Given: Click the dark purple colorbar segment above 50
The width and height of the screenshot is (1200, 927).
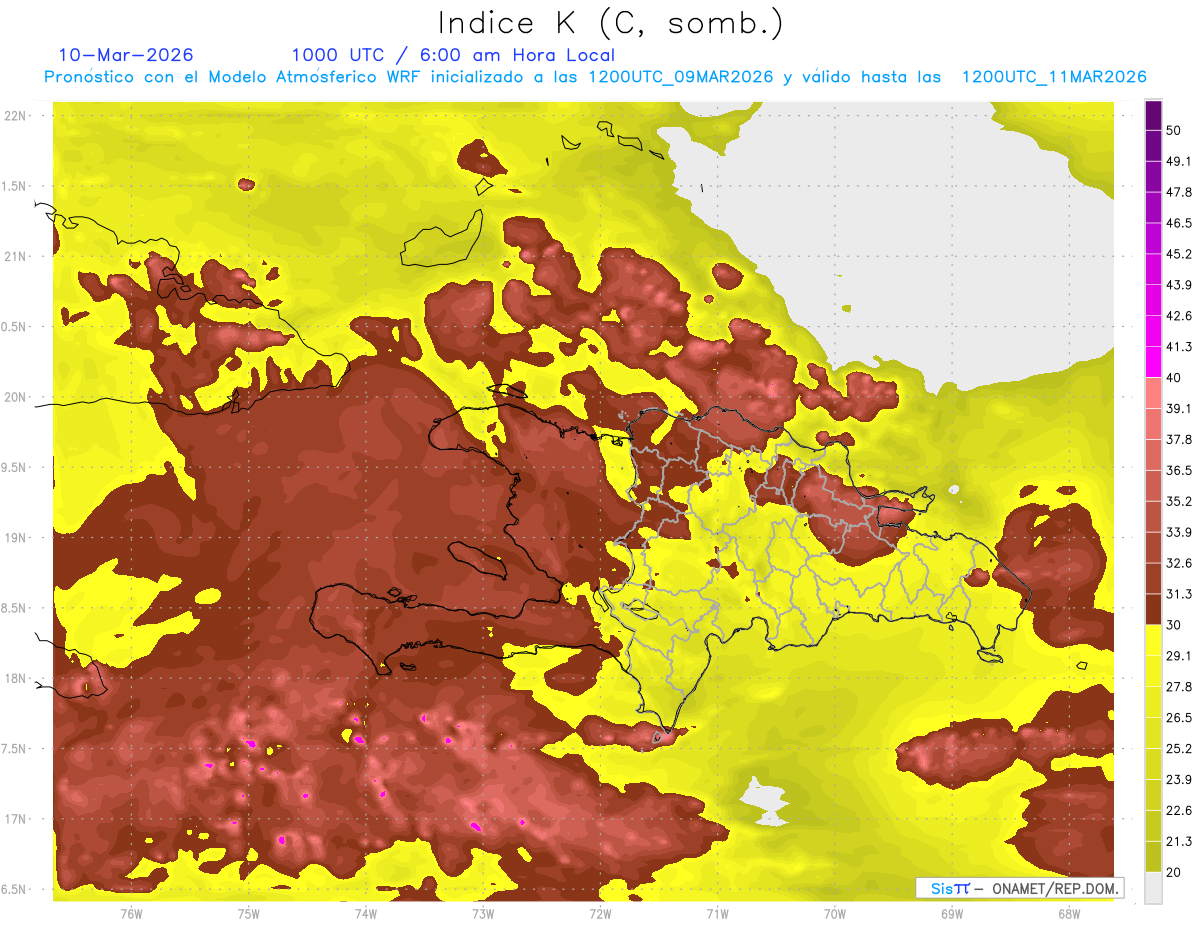Looking at the screenshot, I should 1153,116.
